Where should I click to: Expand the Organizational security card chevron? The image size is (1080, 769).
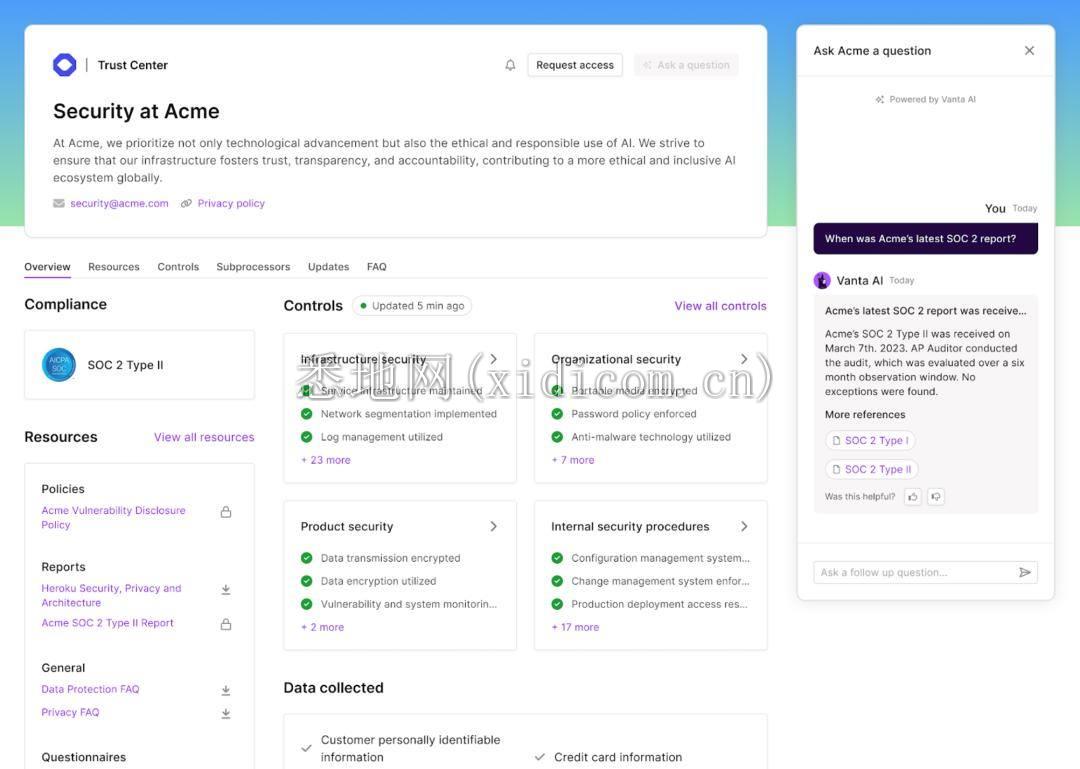744,359
